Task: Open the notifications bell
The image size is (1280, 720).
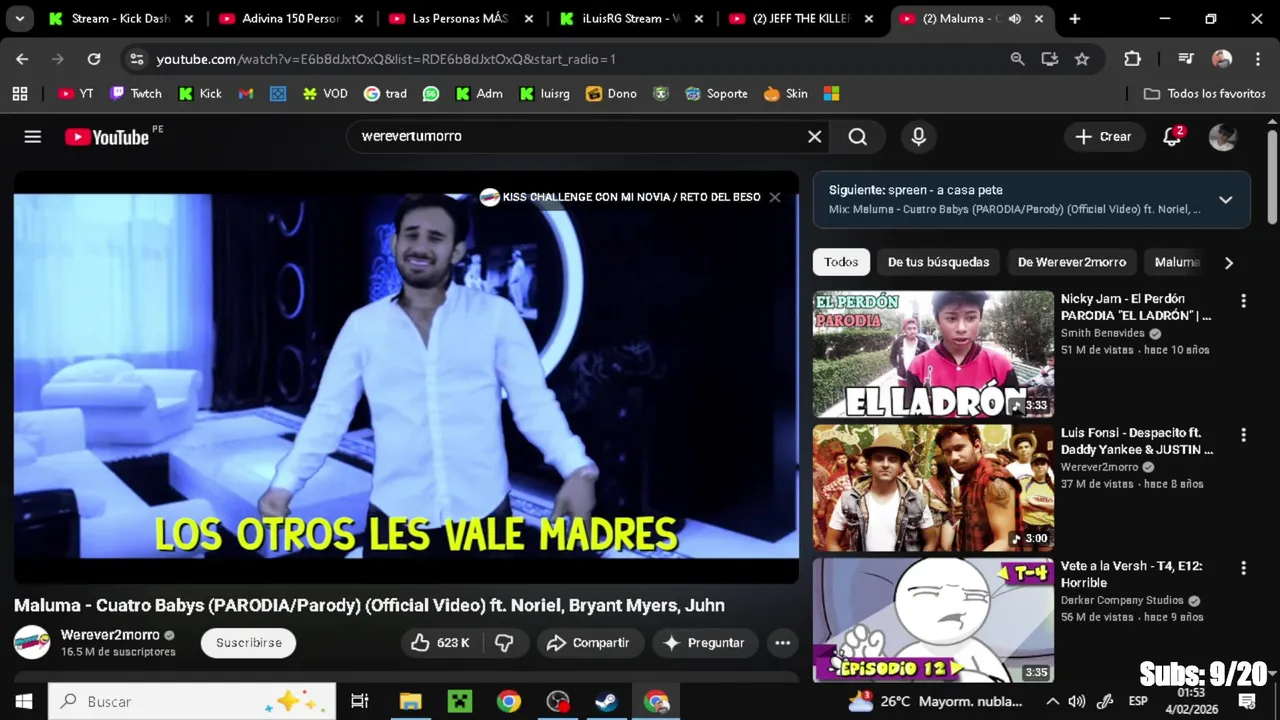Action: coord(1172,137)
